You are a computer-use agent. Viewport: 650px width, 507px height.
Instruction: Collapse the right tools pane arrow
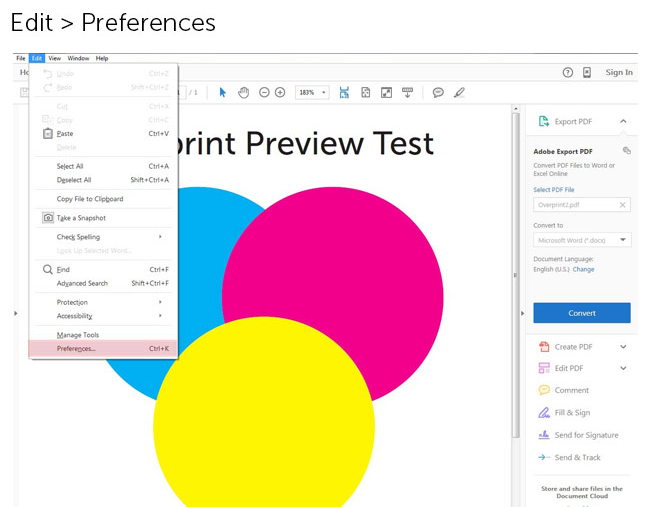(x=522, y=313)
